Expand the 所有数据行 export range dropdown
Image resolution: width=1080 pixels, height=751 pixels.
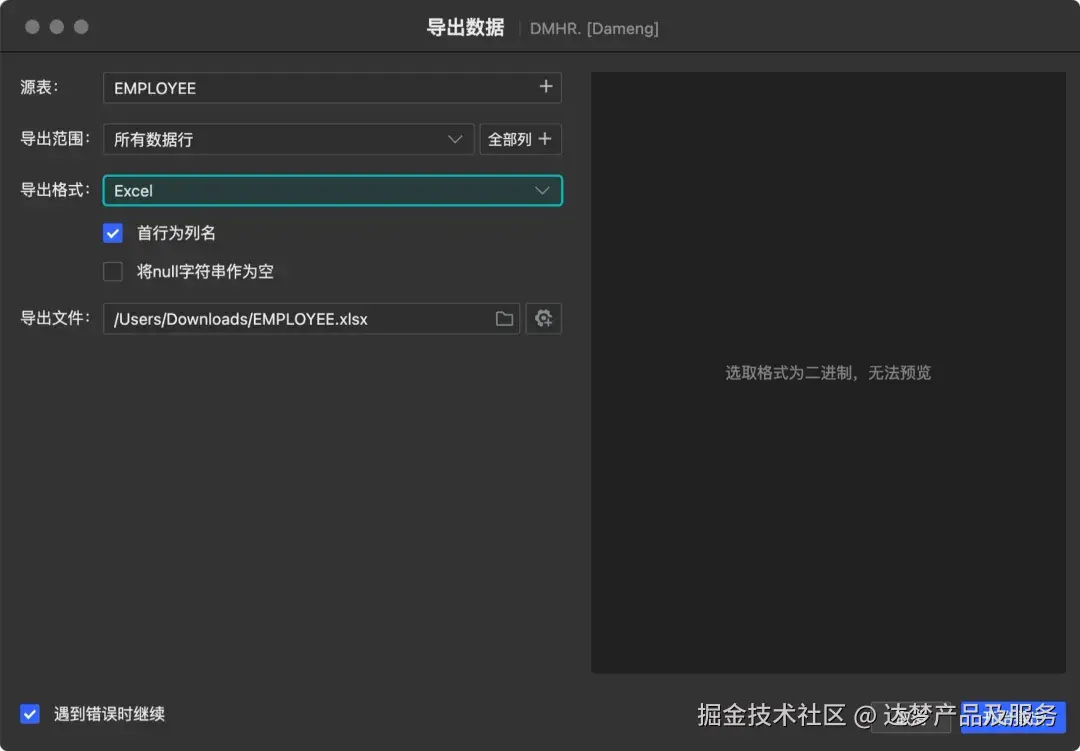pos(289,139)
